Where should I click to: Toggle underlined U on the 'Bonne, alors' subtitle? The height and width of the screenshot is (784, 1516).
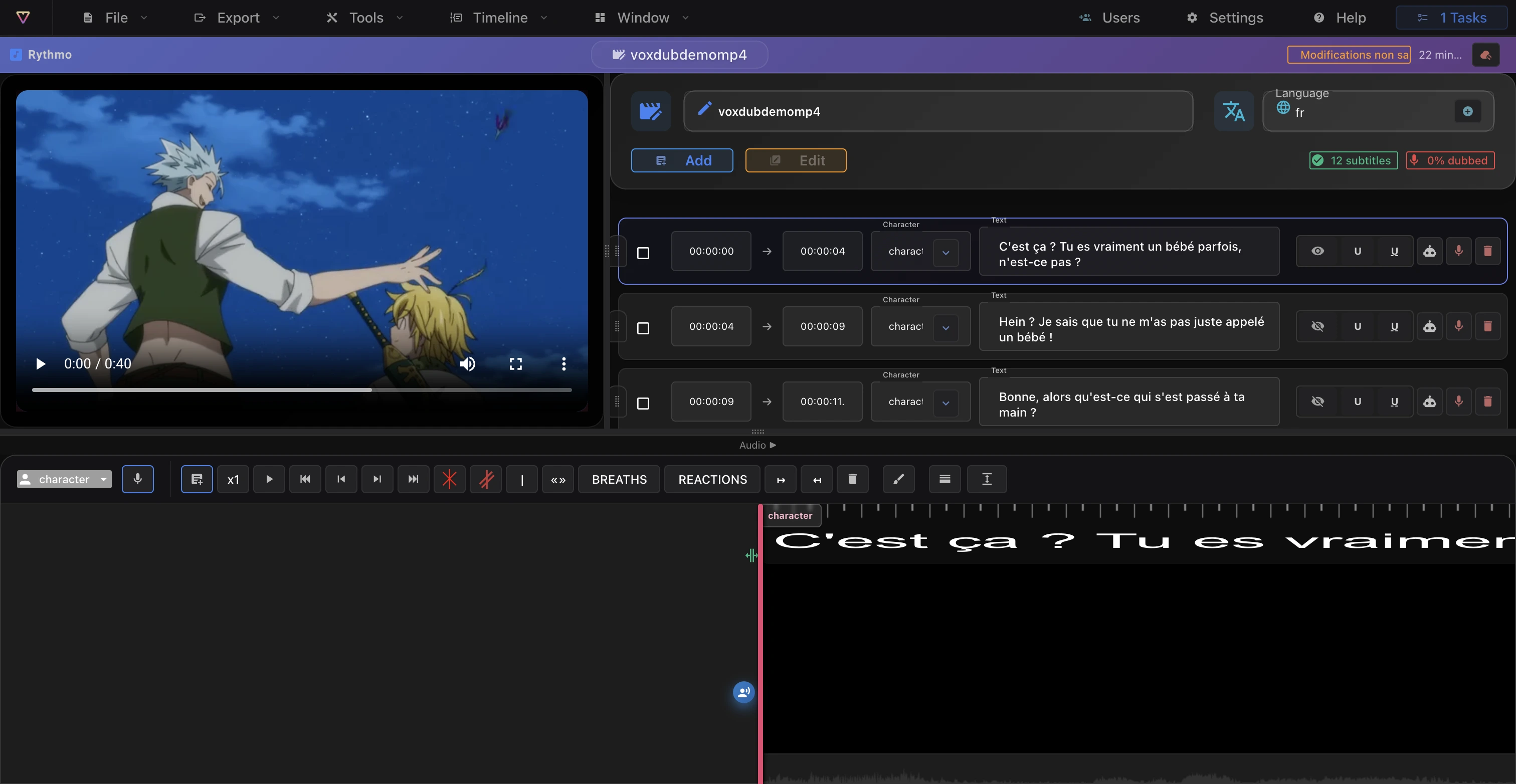[1394, 402]
